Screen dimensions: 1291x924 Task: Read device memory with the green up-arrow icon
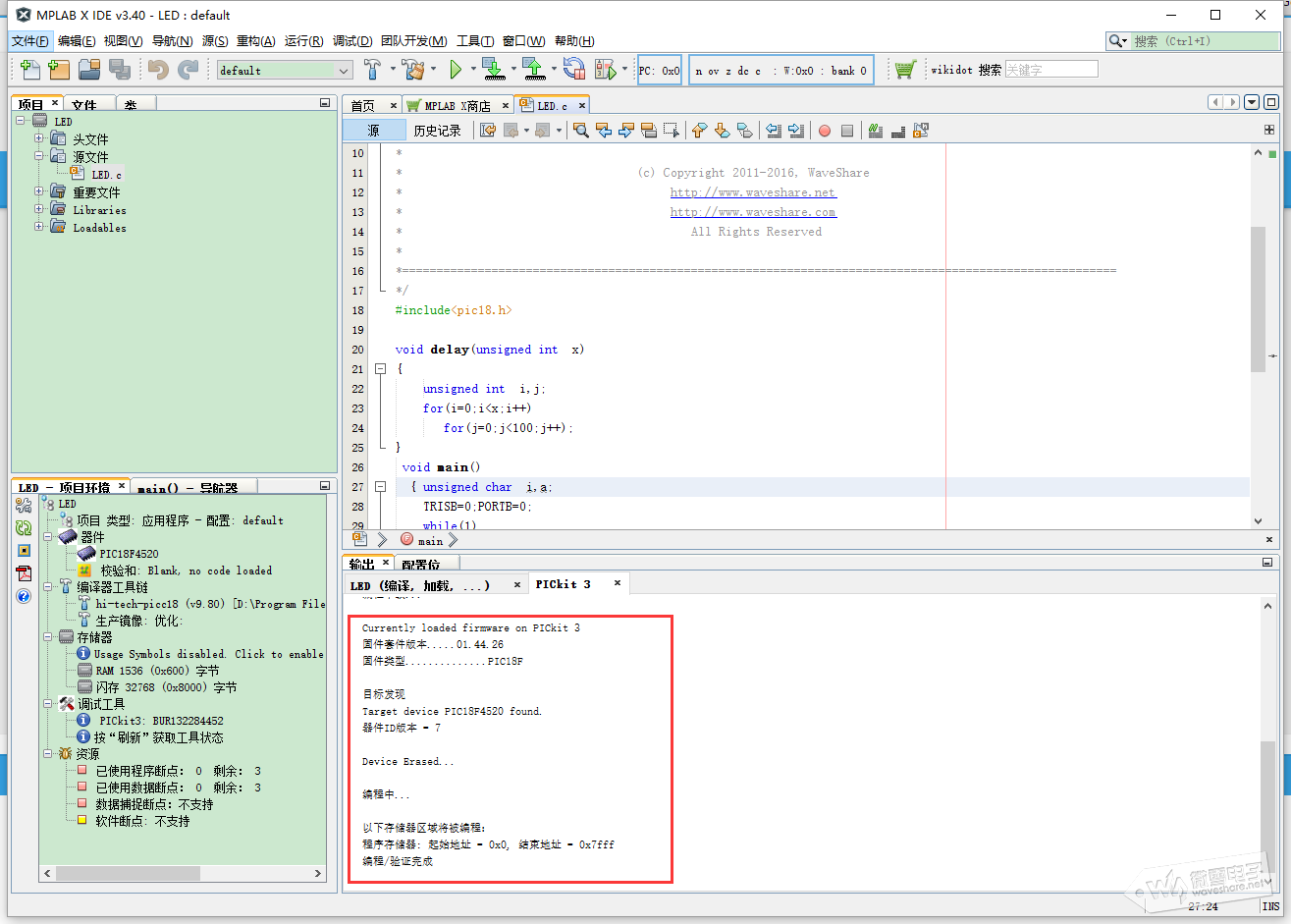tap(533, 70)
